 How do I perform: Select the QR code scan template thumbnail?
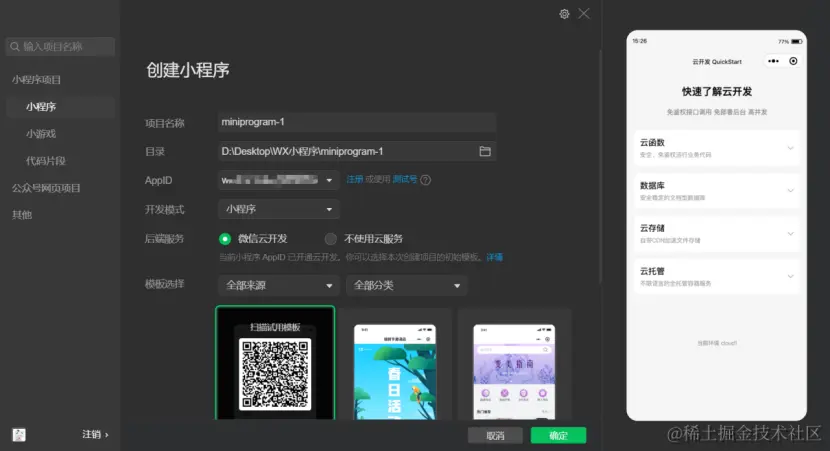click(x=275, y=363)
